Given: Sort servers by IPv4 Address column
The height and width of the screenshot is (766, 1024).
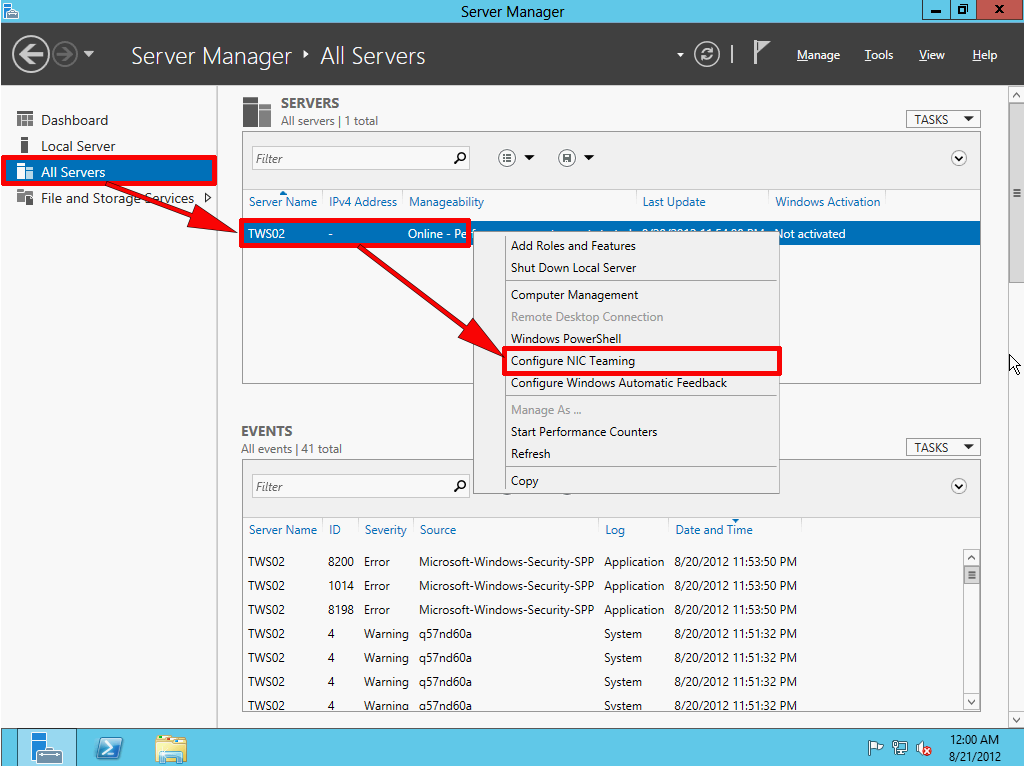Looking at the screenshot, I should pyautogui.click(x=363, y=202).
